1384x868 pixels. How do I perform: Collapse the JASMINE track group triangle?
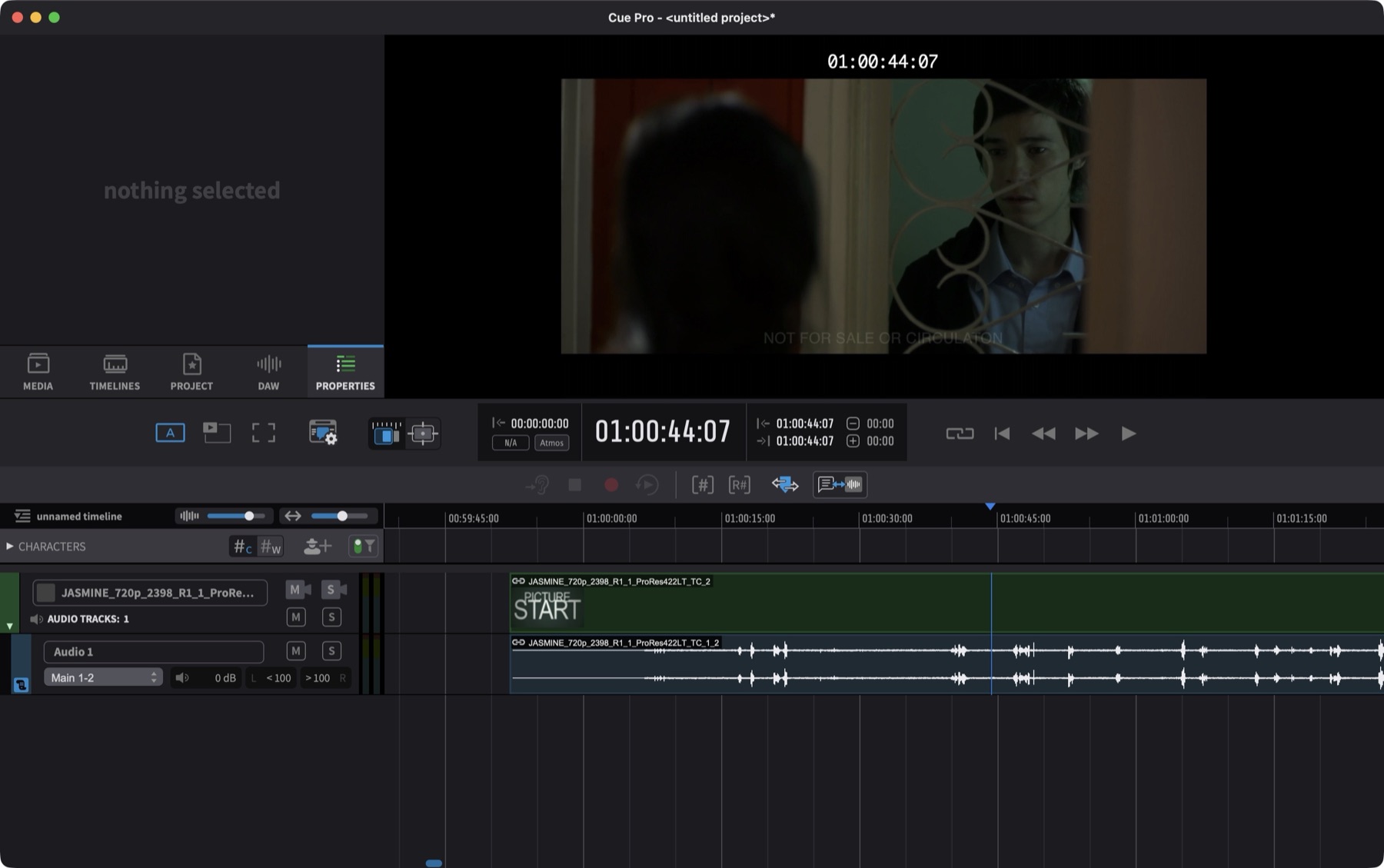pyautogui.click(x=9, y=626)
